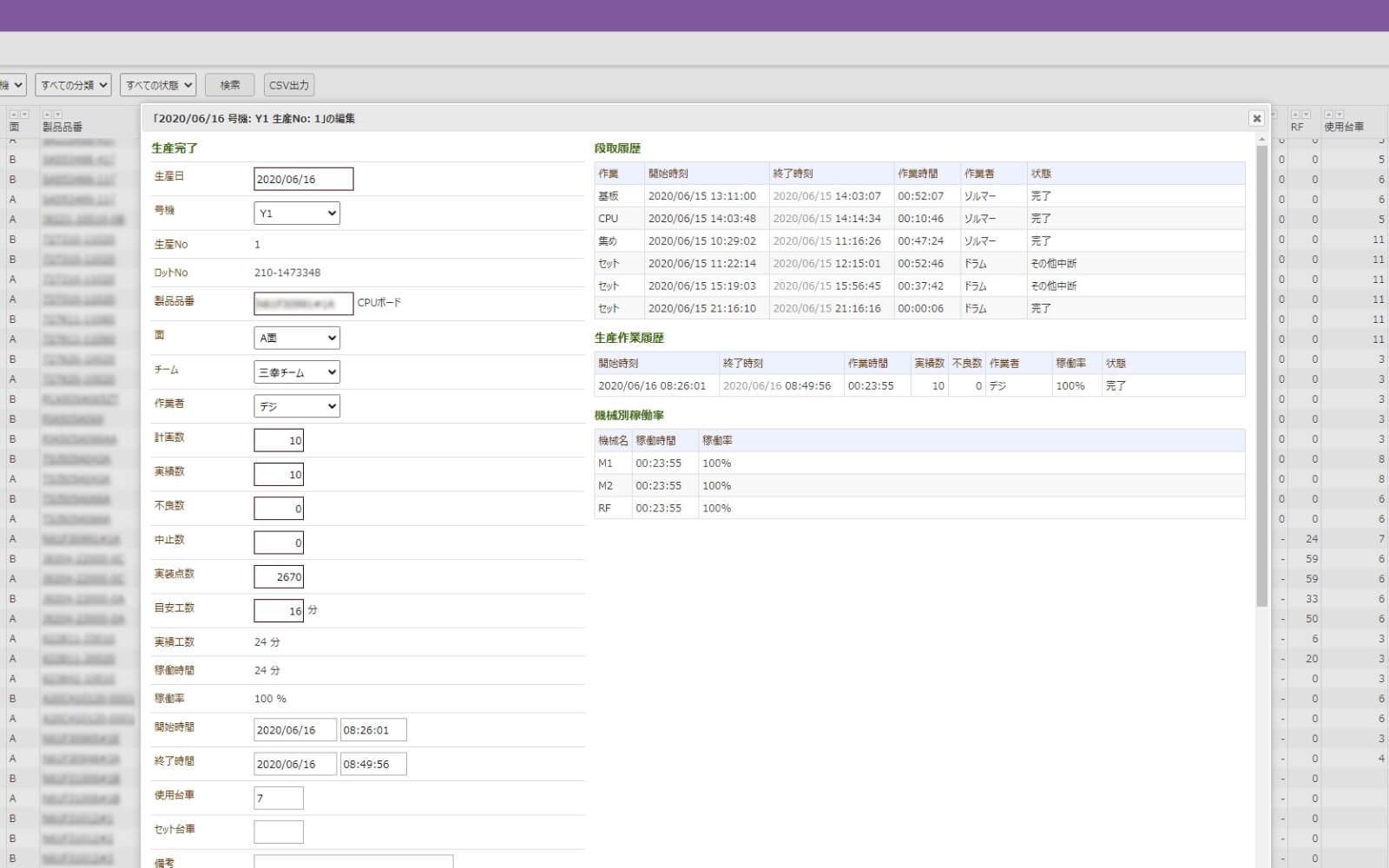Image resolution: width=1389 pixels, height=868 pixels.
Task: Click the 使用台車 field showing 7
Action: tap(279, 798)
